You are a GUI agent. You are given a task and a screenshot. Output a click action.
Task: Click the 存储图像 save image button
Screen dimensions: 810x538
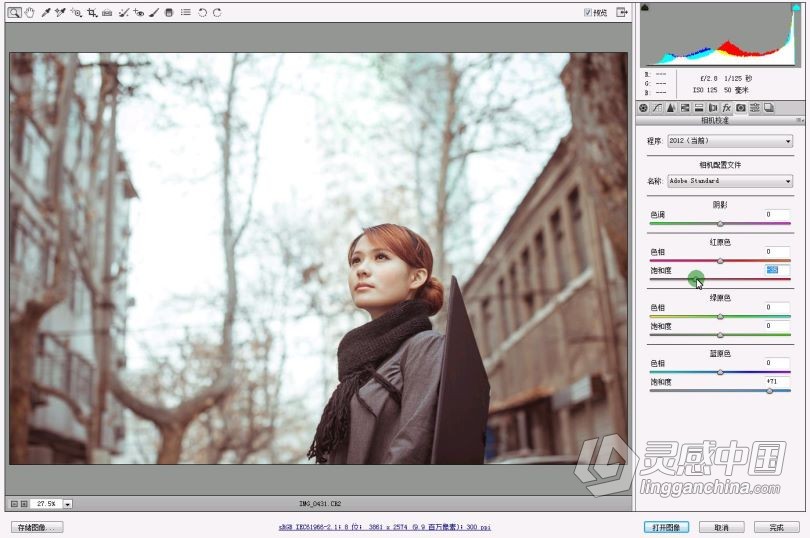click(x=37, y=527)
